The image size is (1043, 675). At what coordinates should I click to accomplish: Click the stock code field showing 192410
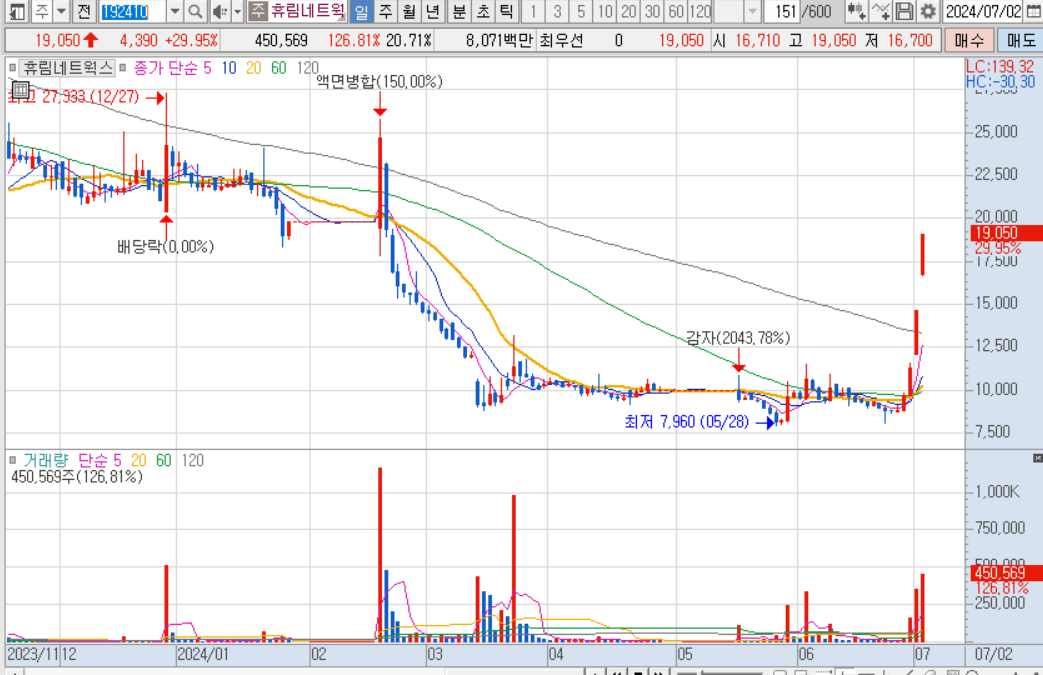click(x=133, y=11)
